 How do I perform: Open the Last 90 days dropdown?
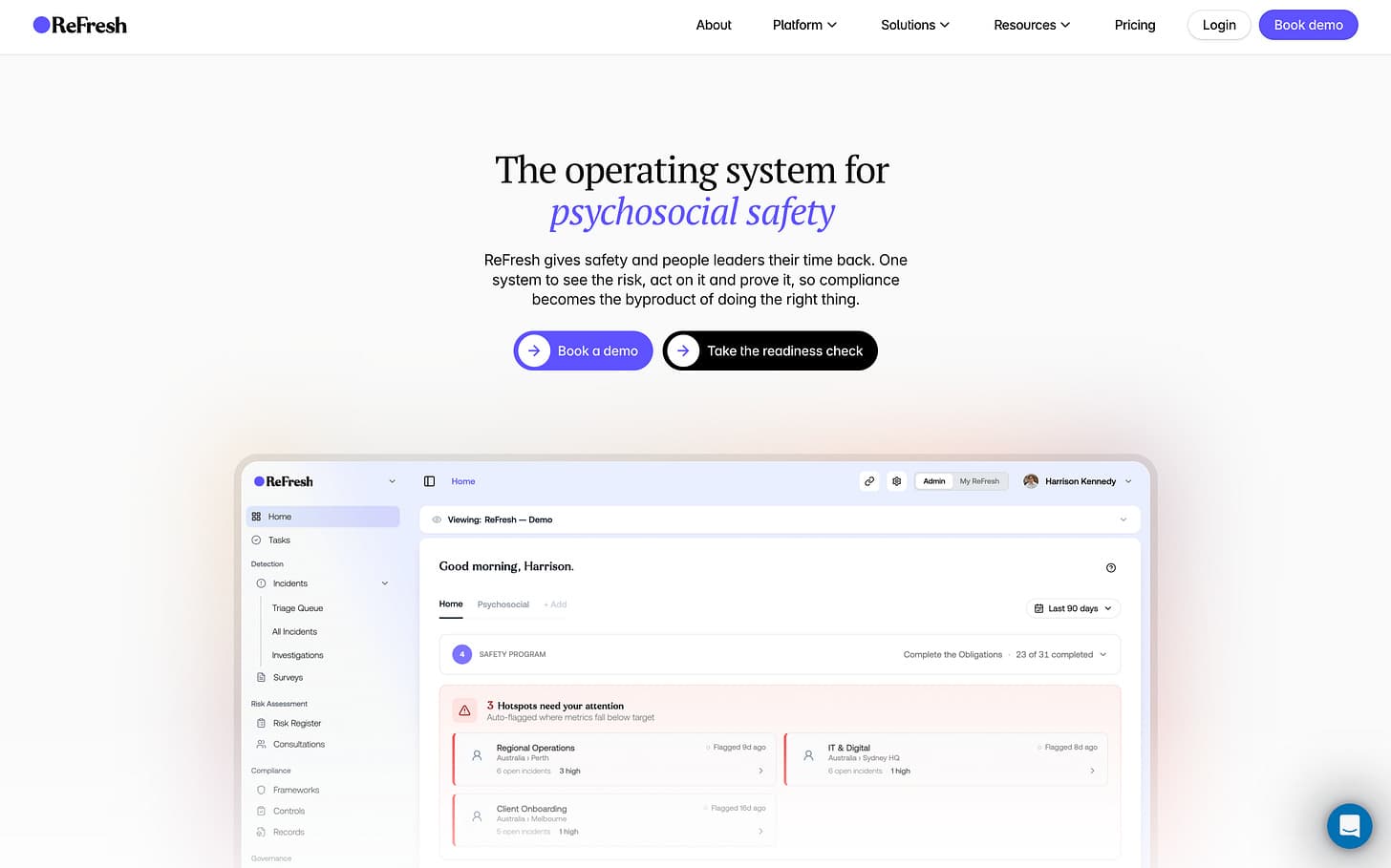tap(1073, 608)
